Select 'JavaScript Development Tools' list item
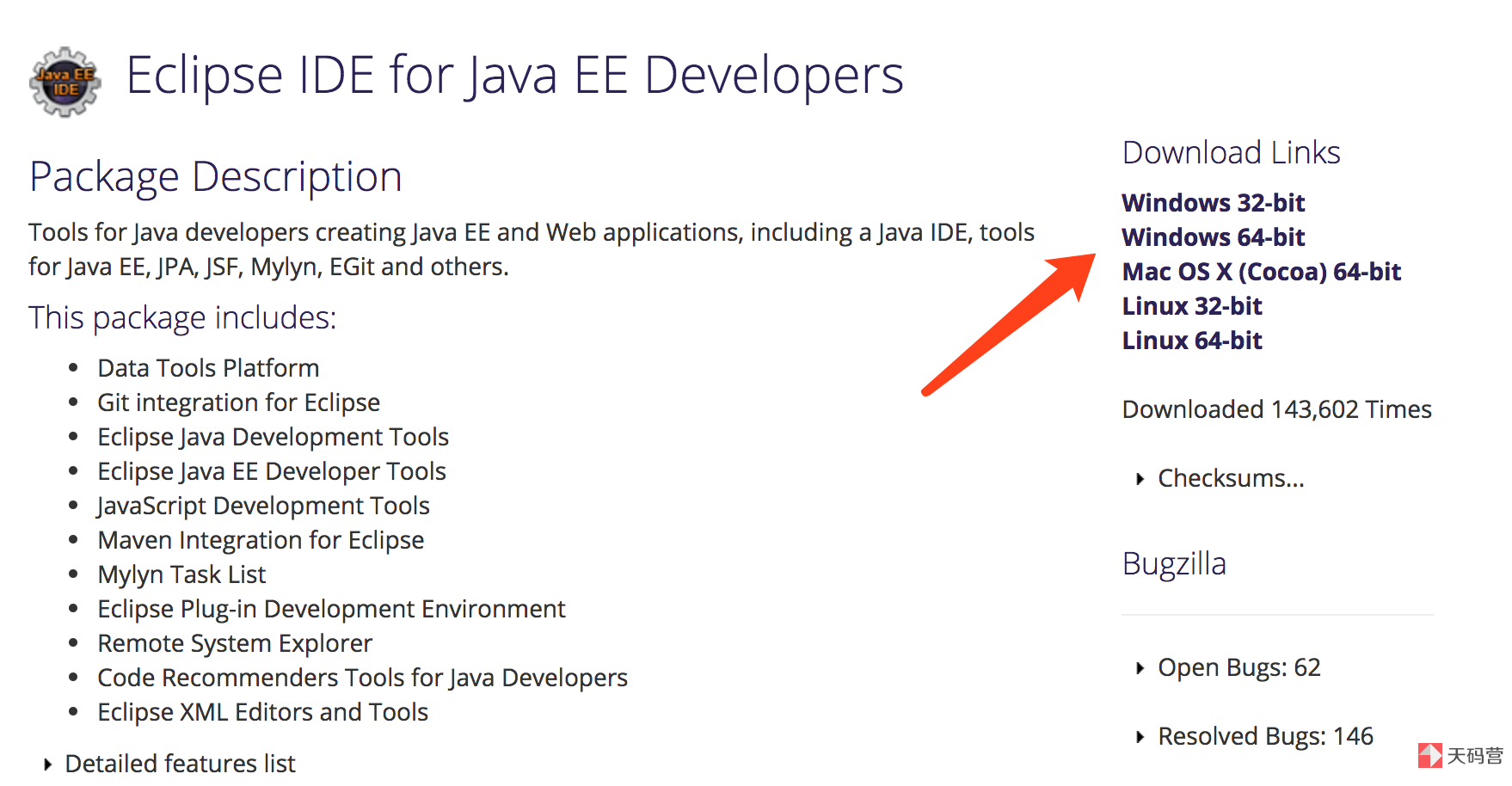The image size is (1512, 786). coord(263,506)
